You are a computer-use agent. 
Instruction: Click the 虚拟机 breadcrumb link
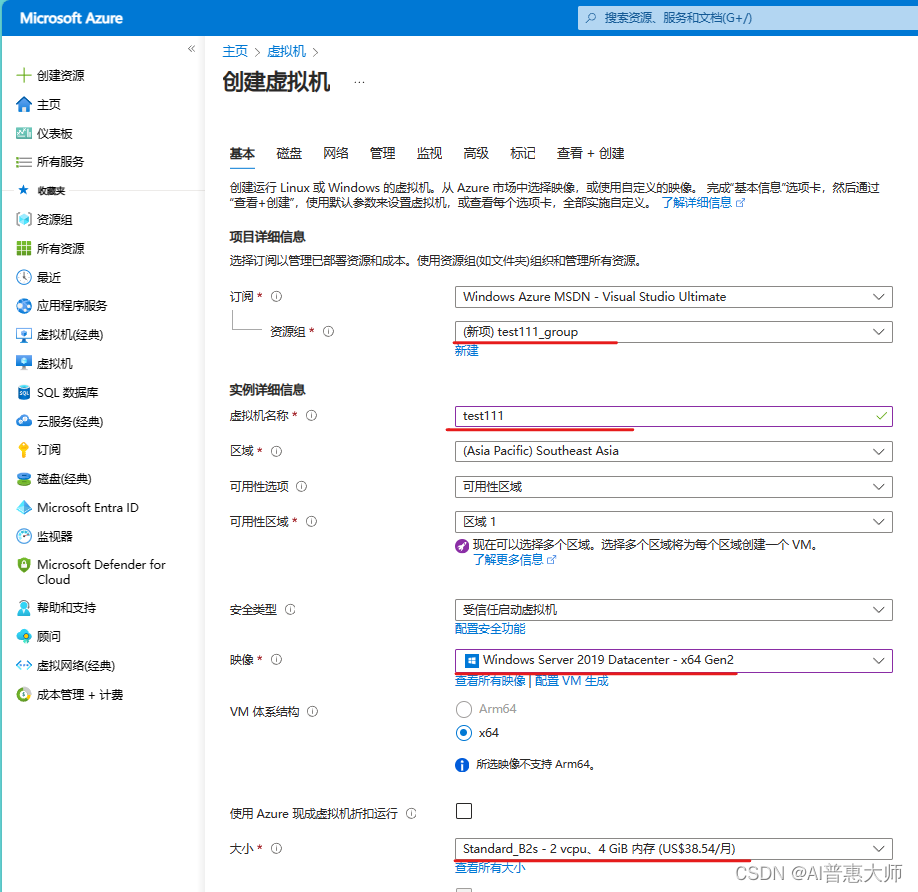click(x=286, y=52)
